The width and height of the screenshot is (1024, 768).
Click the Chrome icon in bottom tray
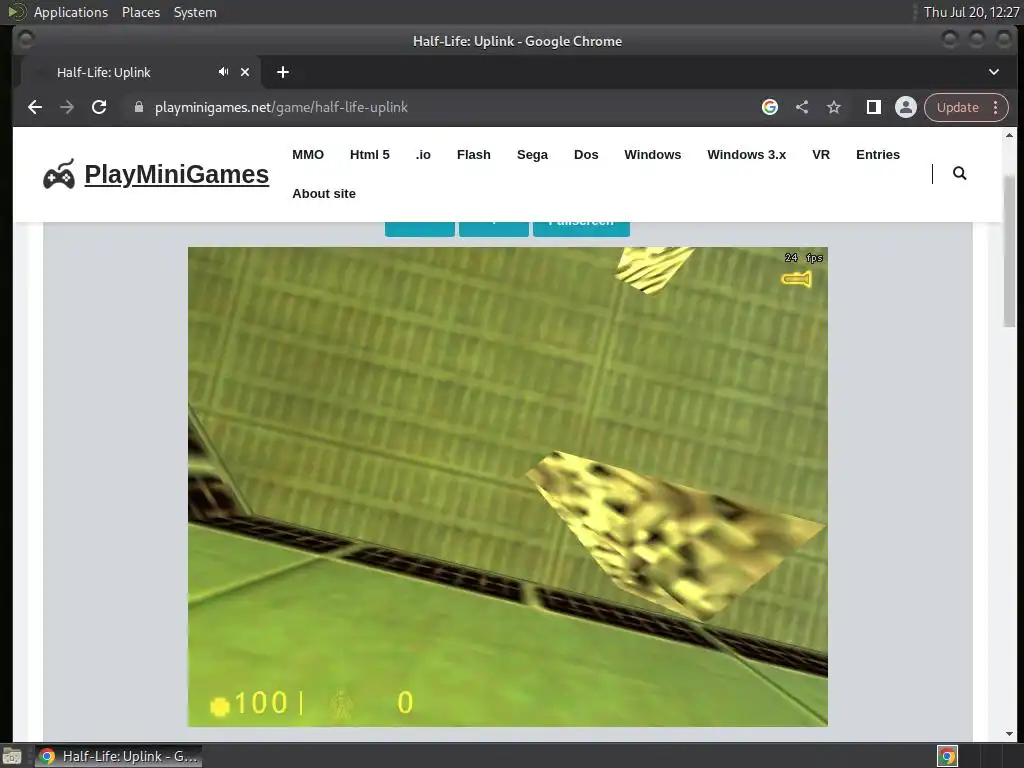[948, 756]
